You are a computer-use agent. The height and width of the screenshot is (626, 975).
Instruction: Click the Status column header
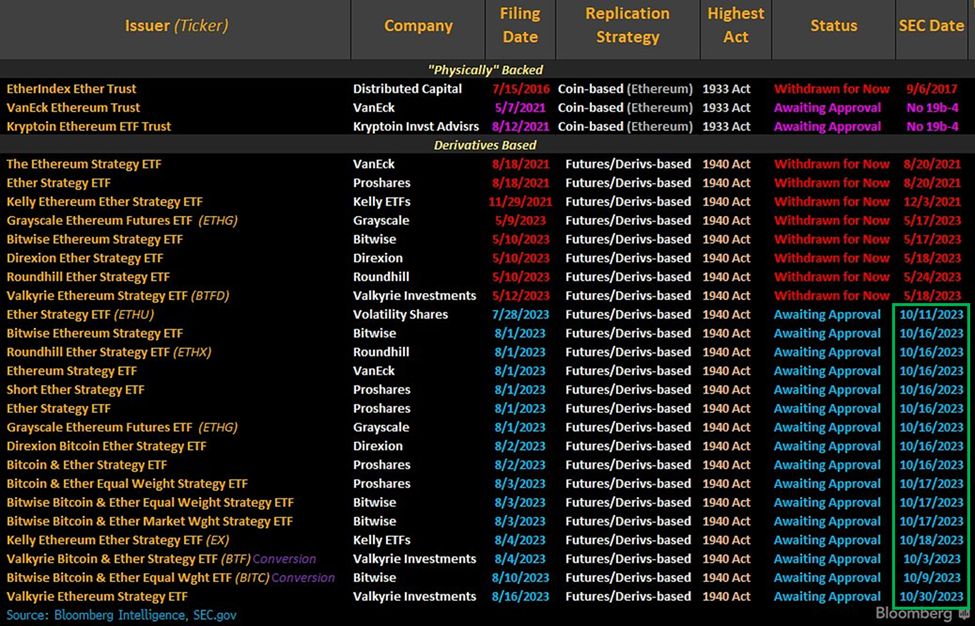pyautogui.click(x=833, y=26)
